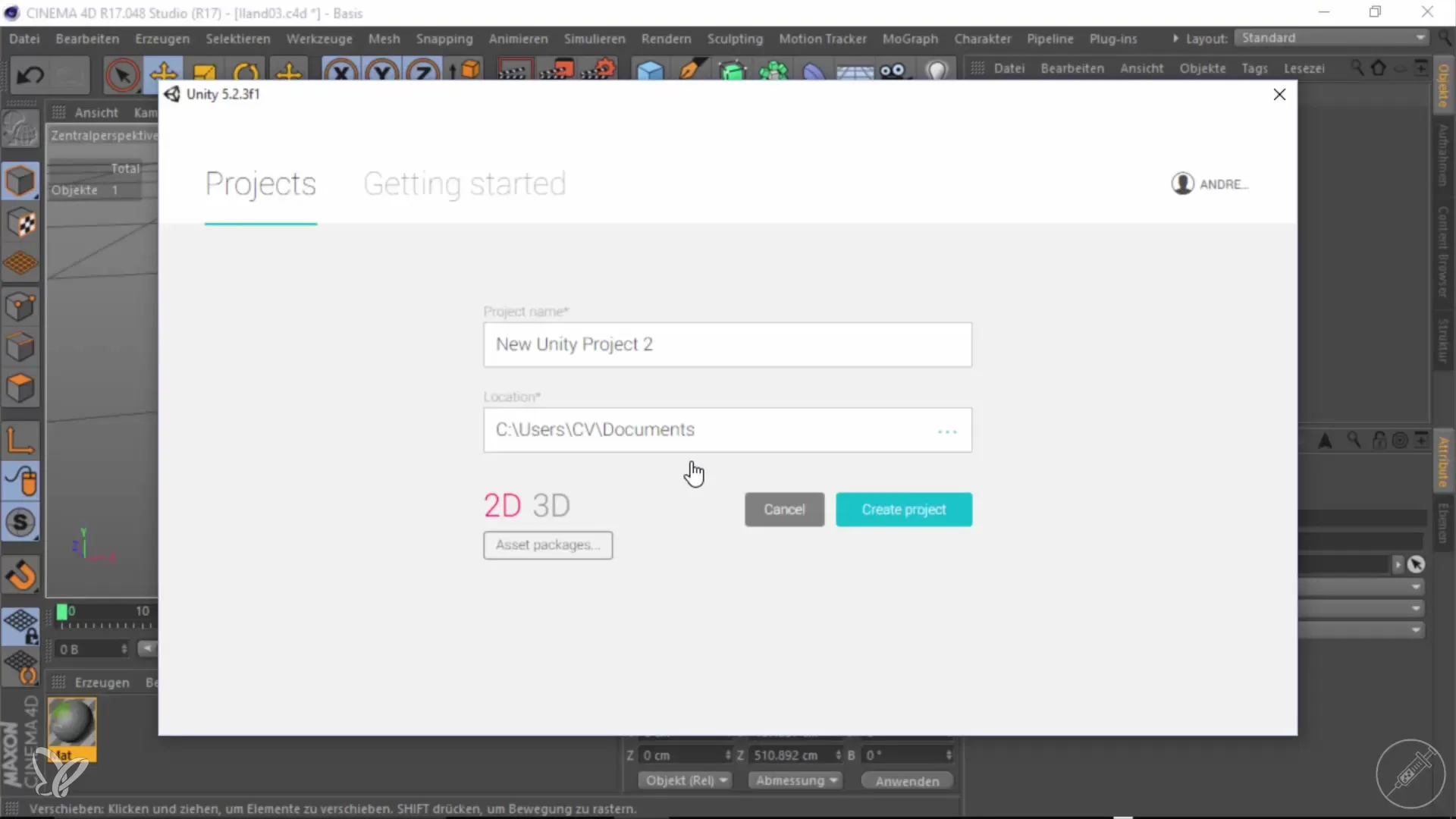
Task: Click the coordinate system cube icon
Action: tap(465, 71)
